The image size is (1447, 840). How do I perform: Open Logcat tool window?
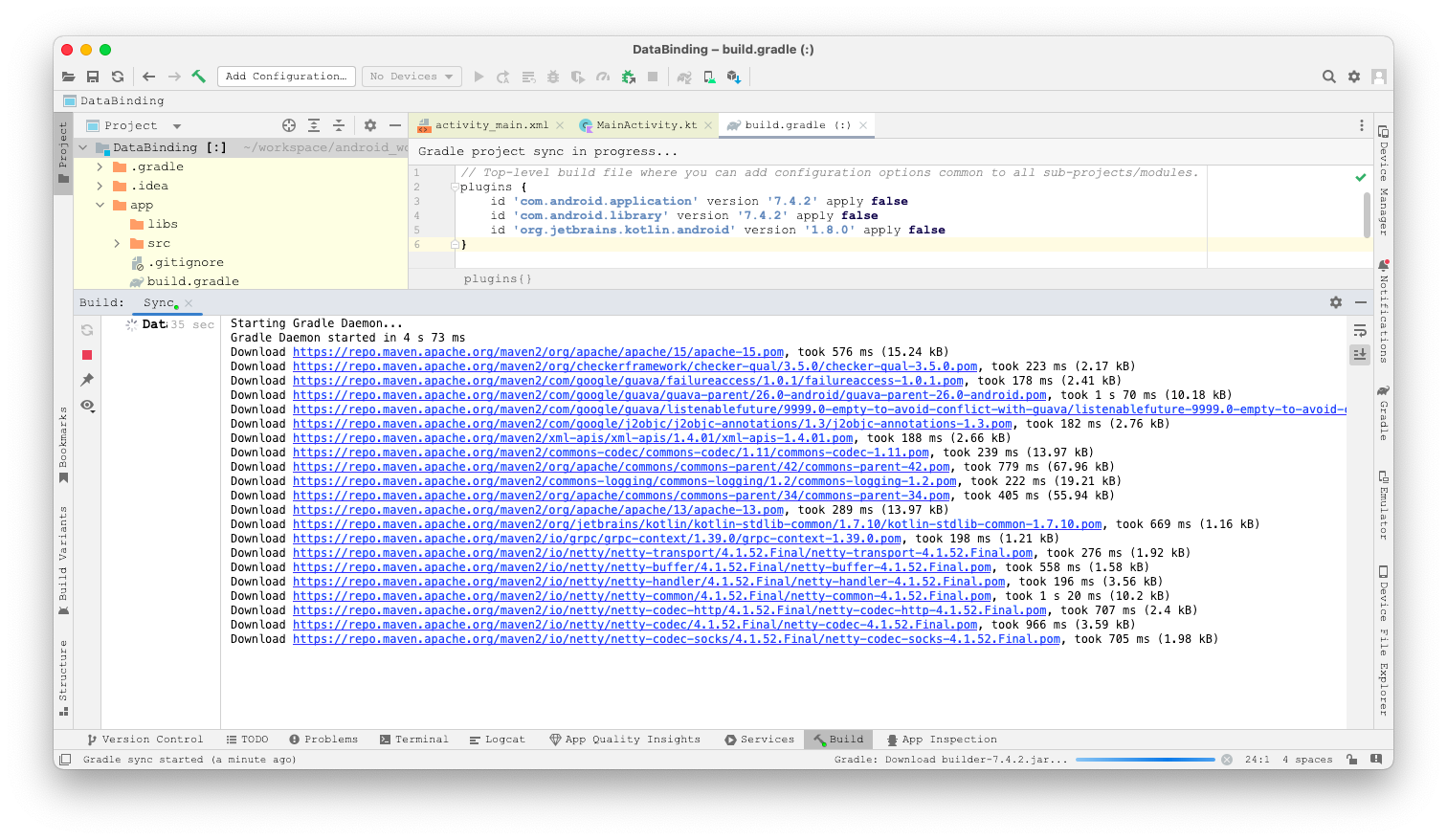click(x=497, y=740)
